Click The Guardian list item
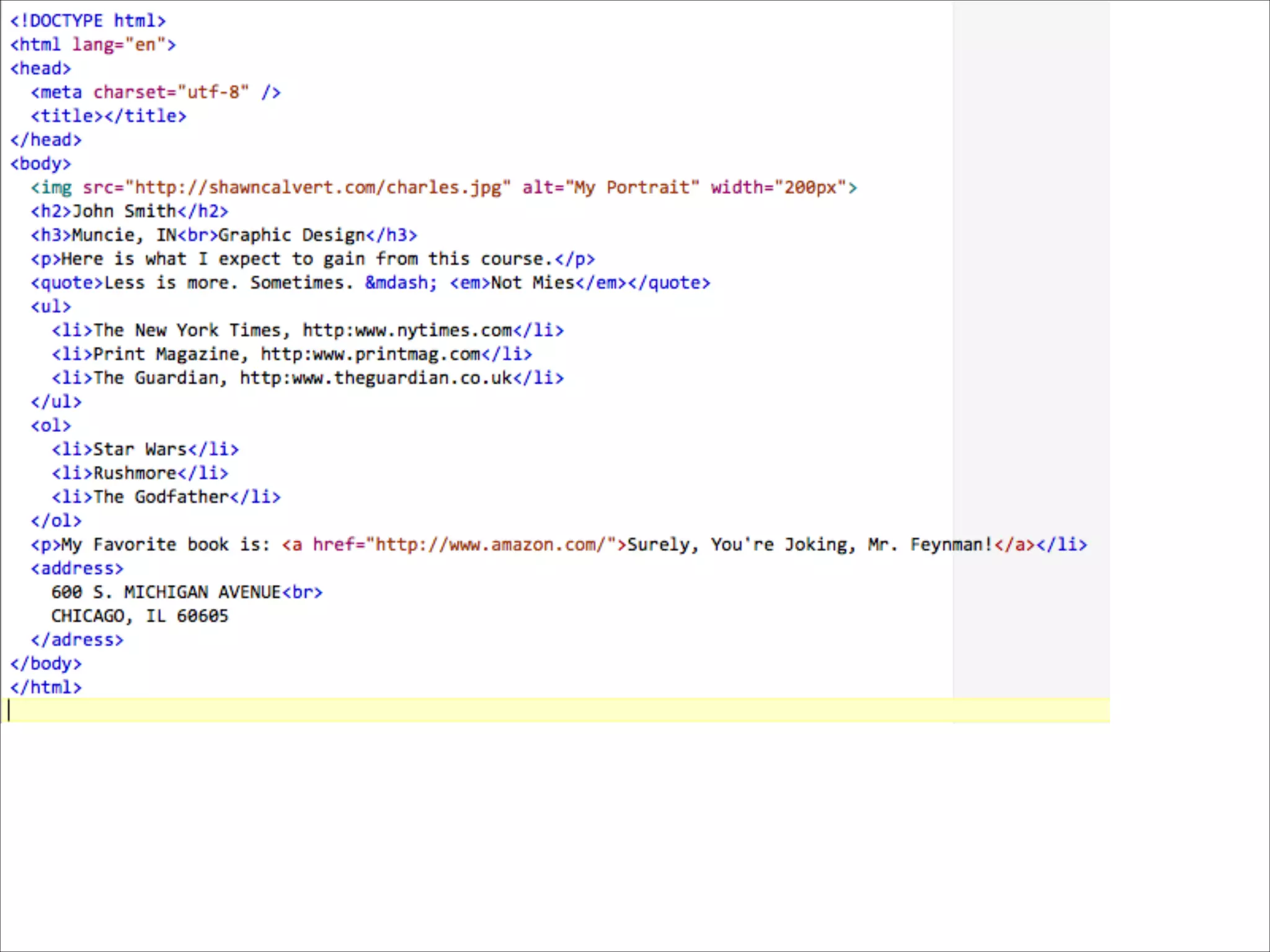The height and width of the screenshot is (952, 1270). [x=308, y=378]
